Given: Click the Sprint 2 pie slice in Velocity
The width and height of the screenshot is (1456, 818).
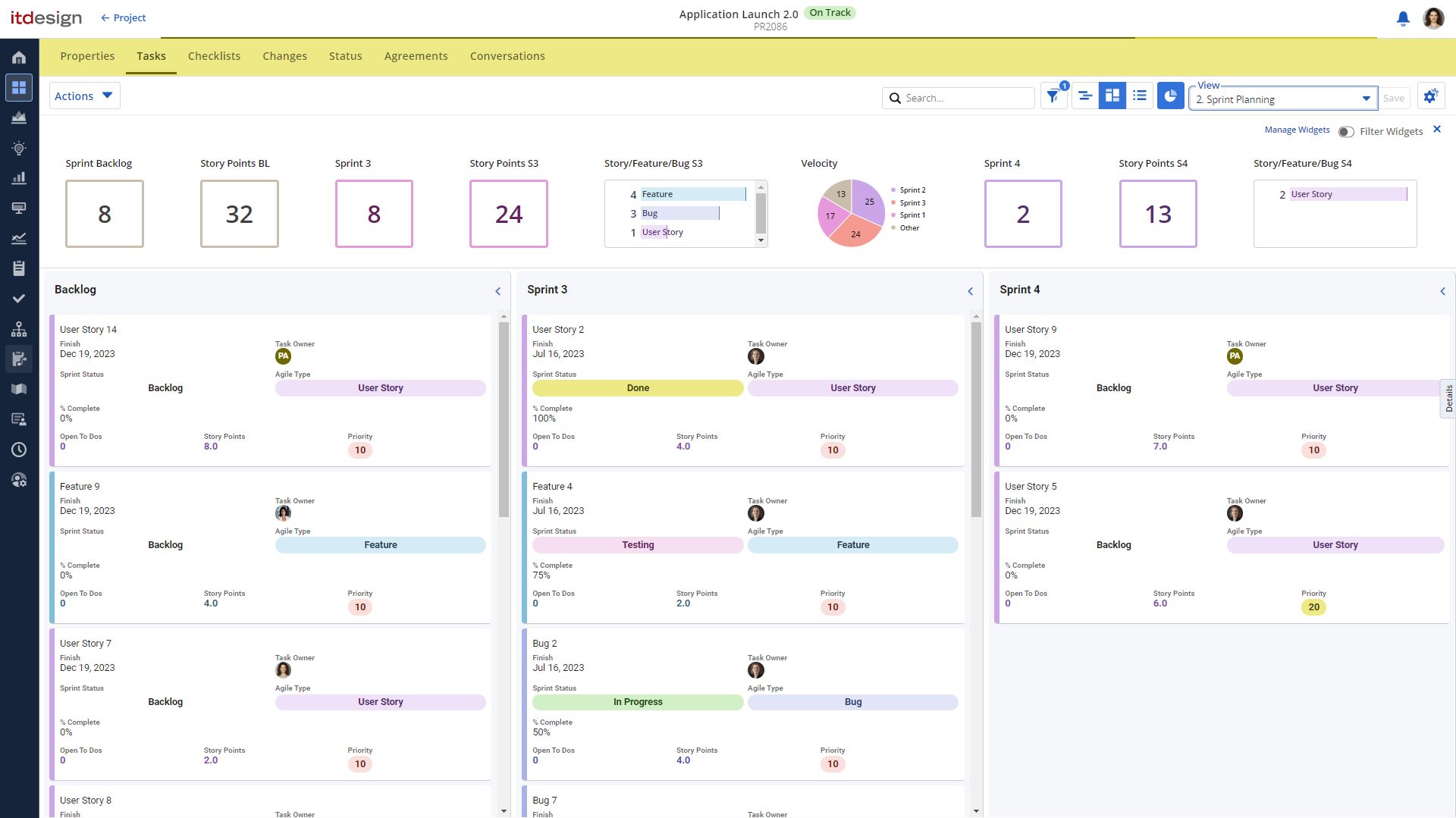Looking at the screenshot, I should 868,201.
